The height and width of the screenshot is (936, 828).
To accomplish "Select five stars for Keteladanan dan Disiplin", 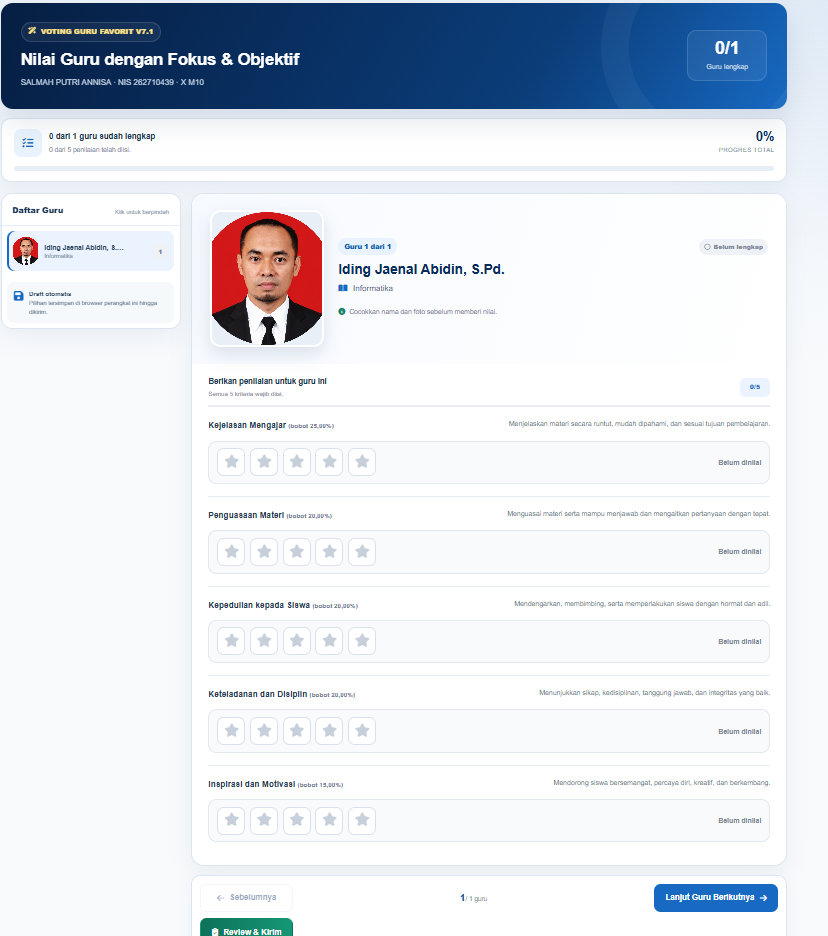I will pyautogui.click(x=362, y=731).
